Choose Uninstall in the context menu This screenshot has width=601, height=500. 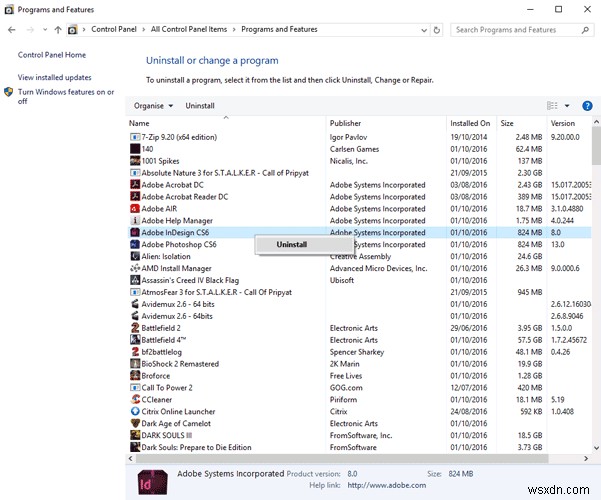[x=304, y=245]
